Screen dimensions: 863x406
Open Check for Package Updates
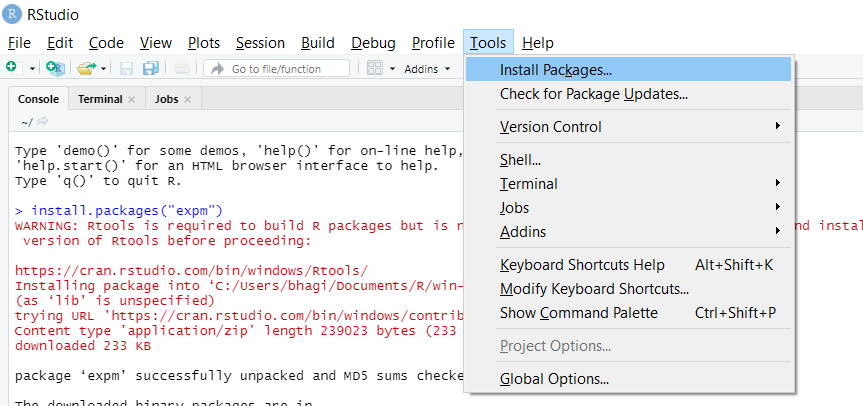pos(594,94)
